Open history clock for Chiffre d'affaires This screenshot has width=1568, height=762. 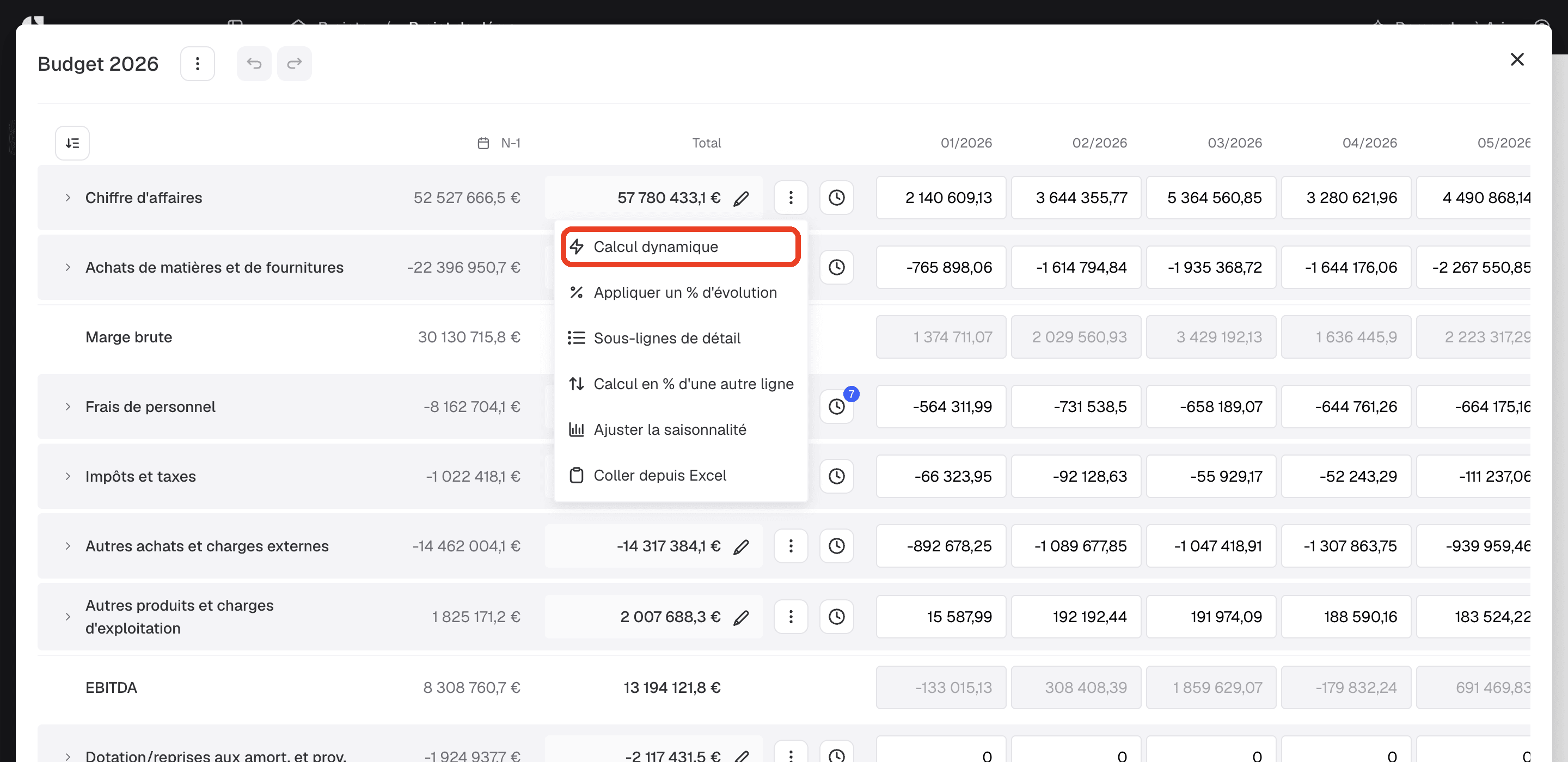[836, 197]
